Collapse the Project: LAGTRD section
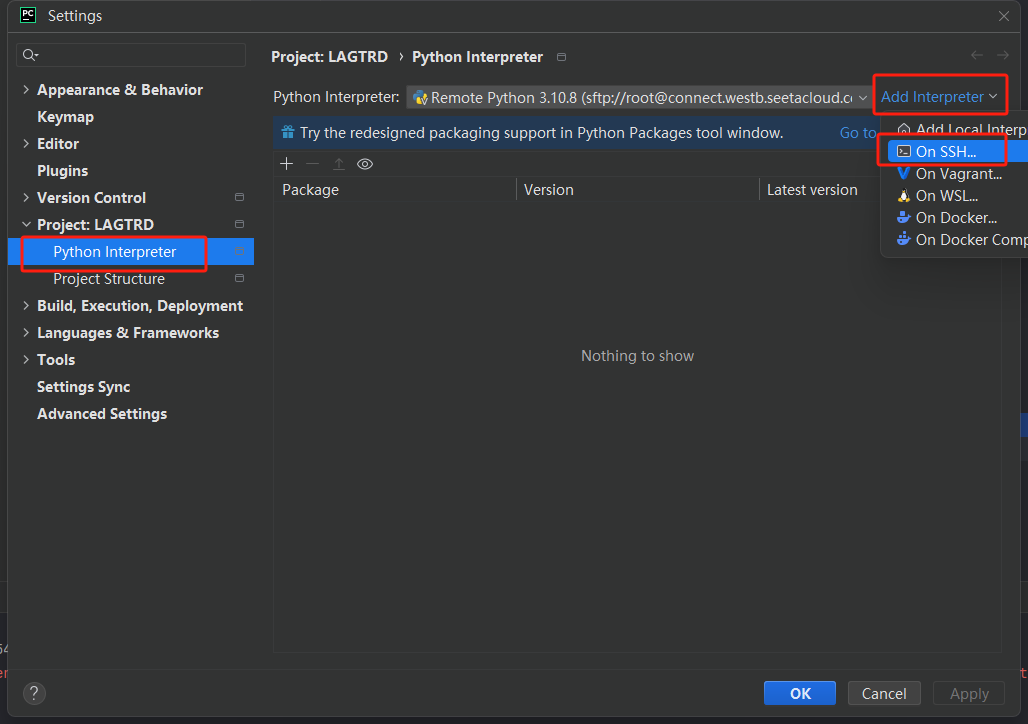1028x724 pixels. tap(26, 224)
